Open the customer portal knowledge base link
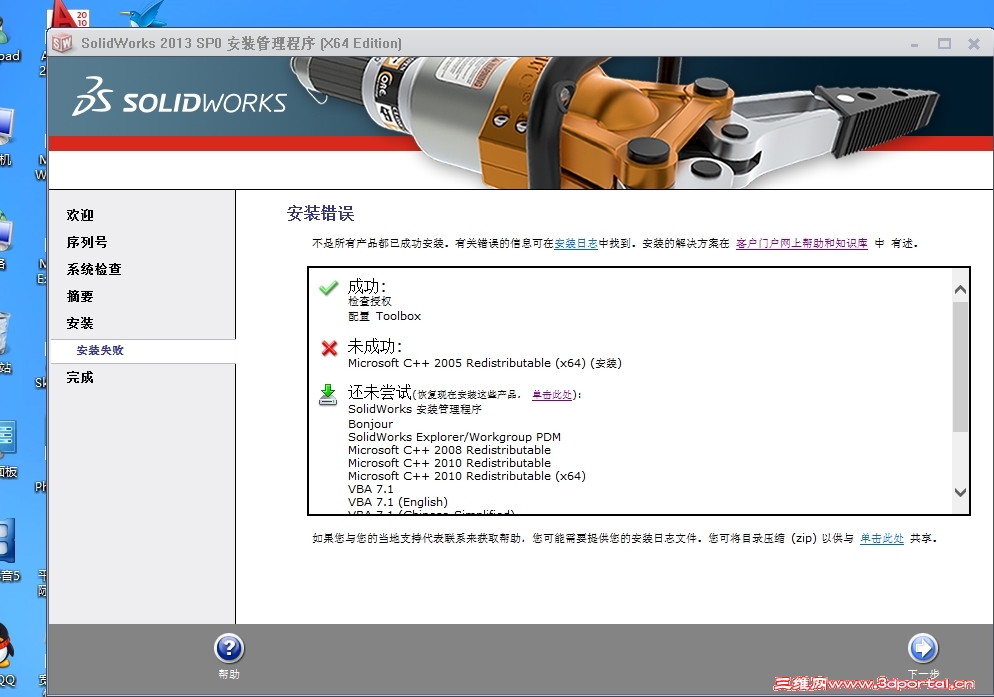The image size is (994, 697). point(801,243)
